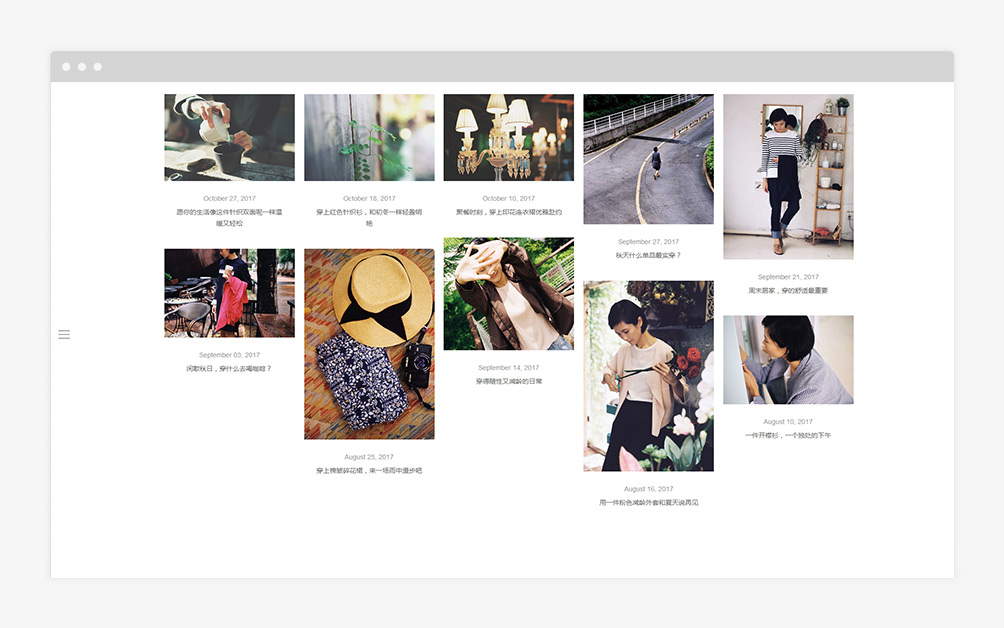This screenshot has height=628, width=1004.
Task: Select the October 27, 2017 date label
Action: 229,198
